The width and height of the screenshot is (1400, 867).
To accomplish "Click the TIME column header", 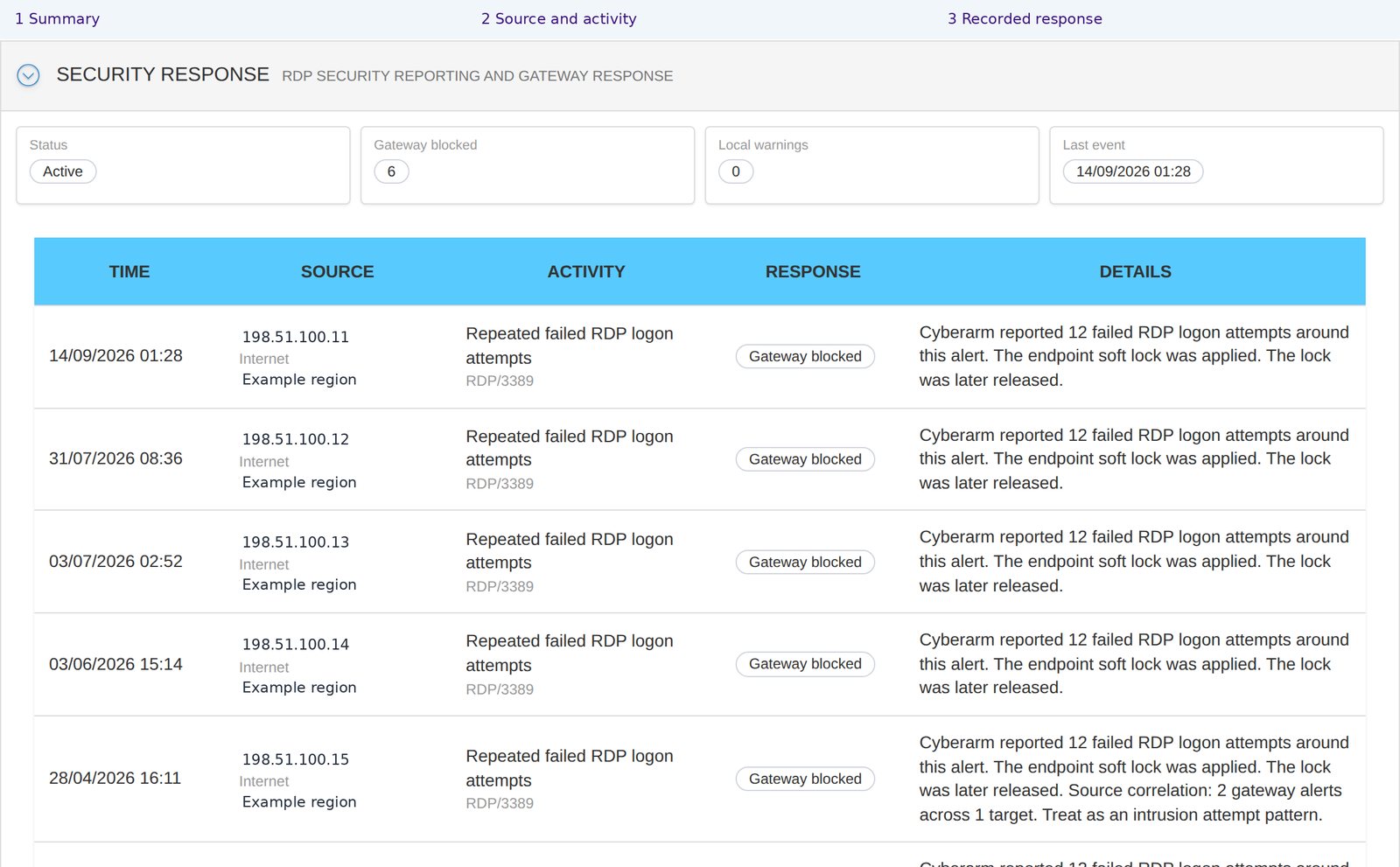I will coord(129,272).
